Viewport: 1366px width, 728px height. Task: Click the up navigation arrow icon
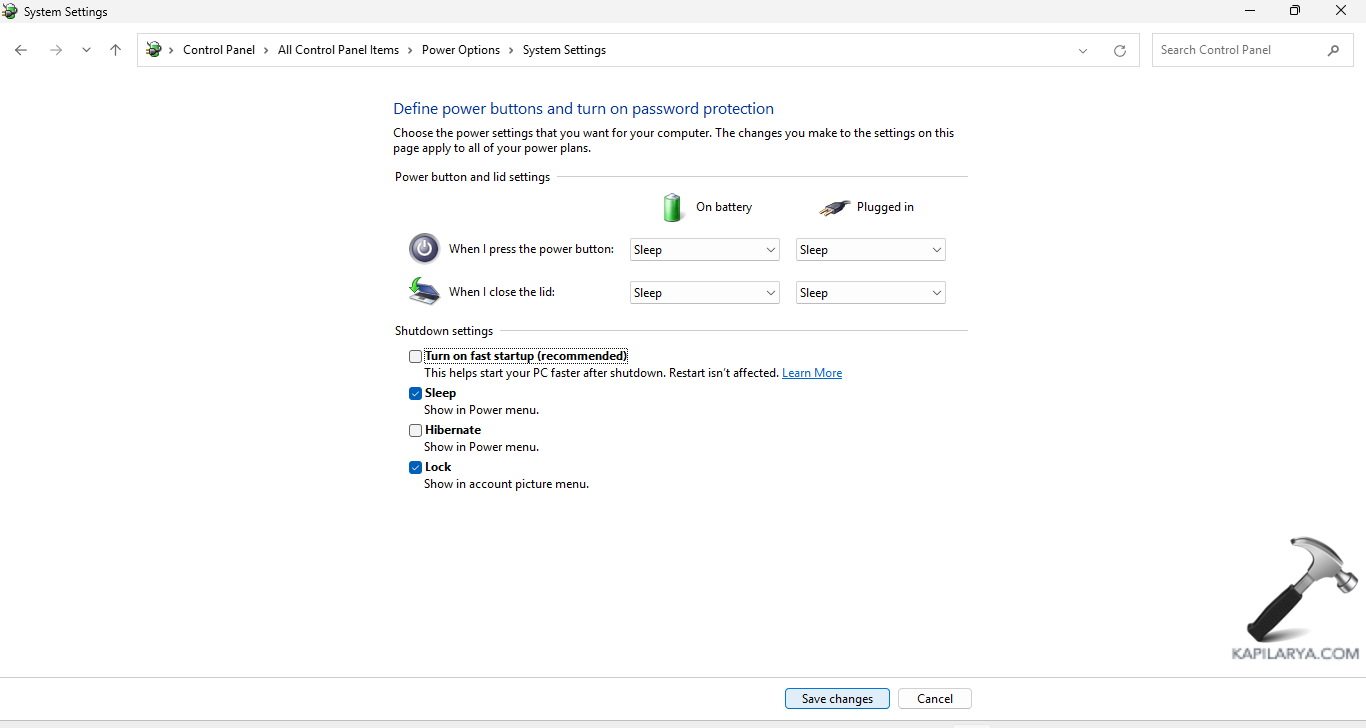(x=115, y=49)
